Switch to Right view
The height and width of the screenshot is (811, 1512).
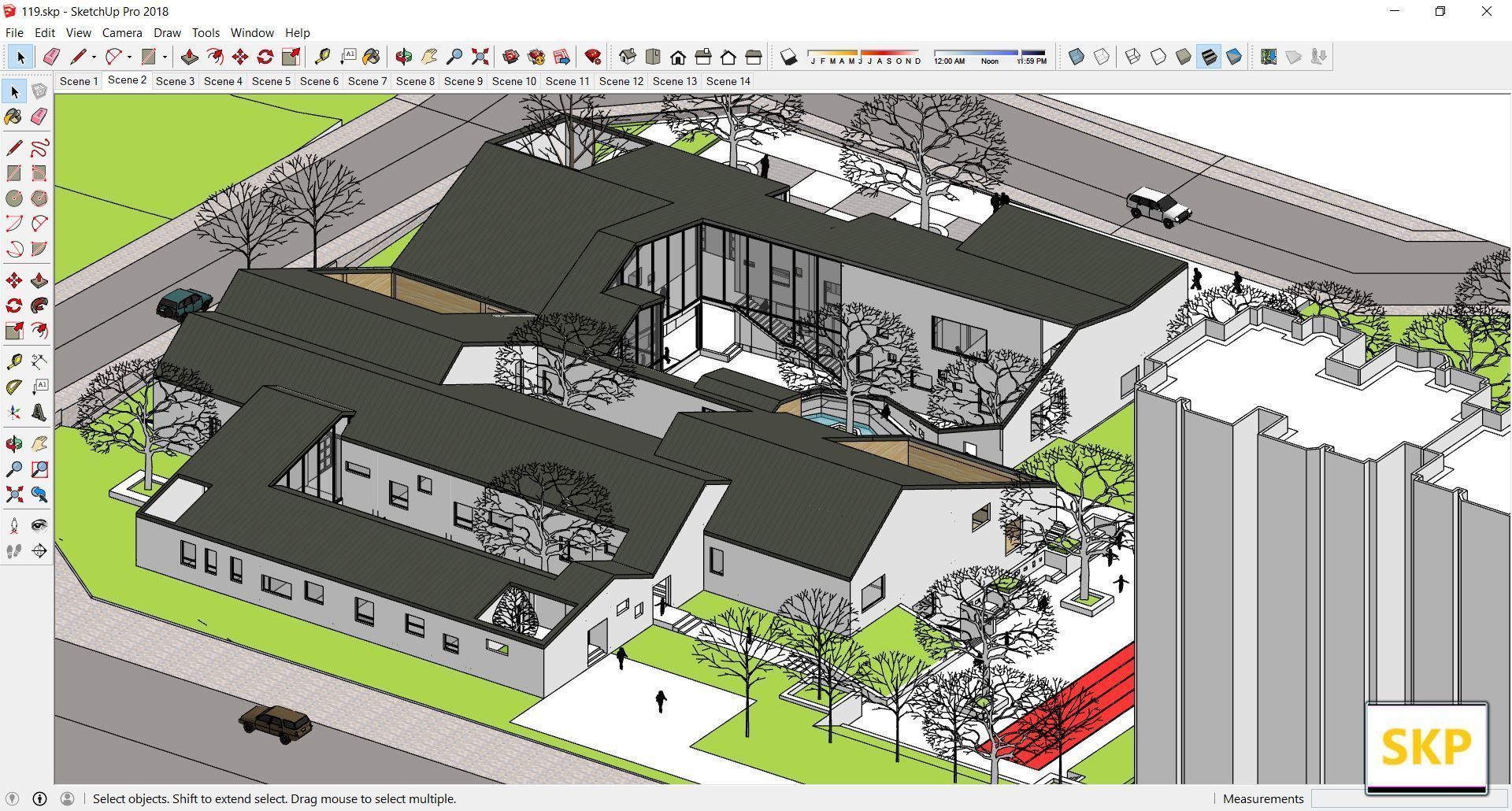tap(703, 57)
